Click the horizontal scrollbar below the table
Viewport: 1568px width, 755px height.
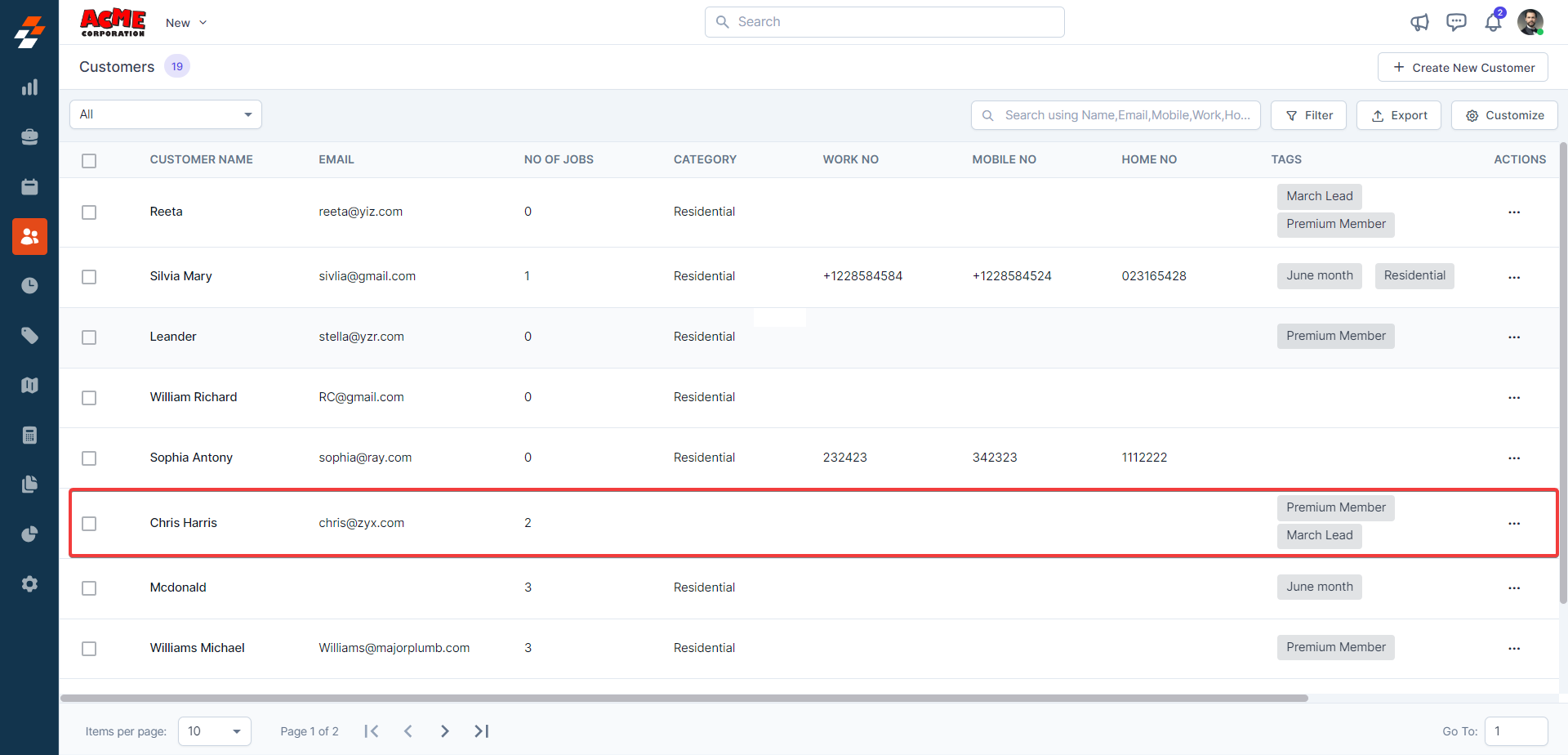[684, 699]
